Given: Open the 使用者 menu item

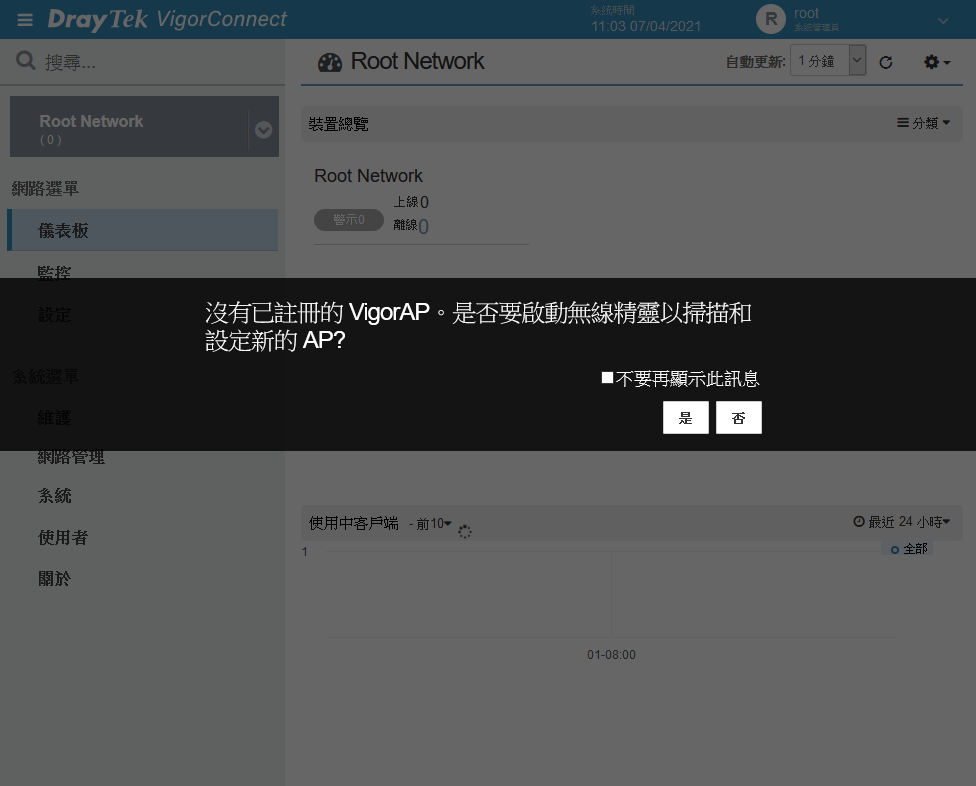Looking at the screenshot, I should [x=63, y=538].
